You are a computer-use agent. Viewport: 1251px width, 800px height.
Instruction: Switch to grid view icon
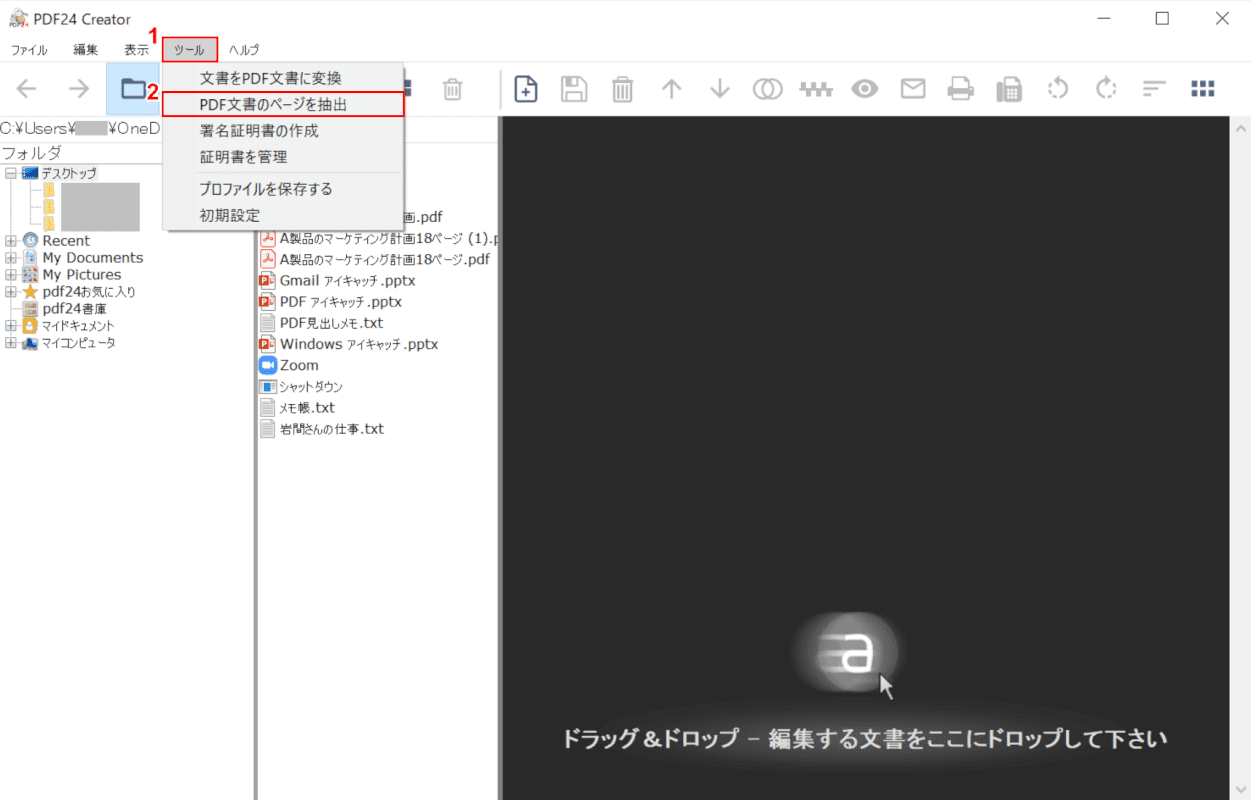tap(1203, 89)
